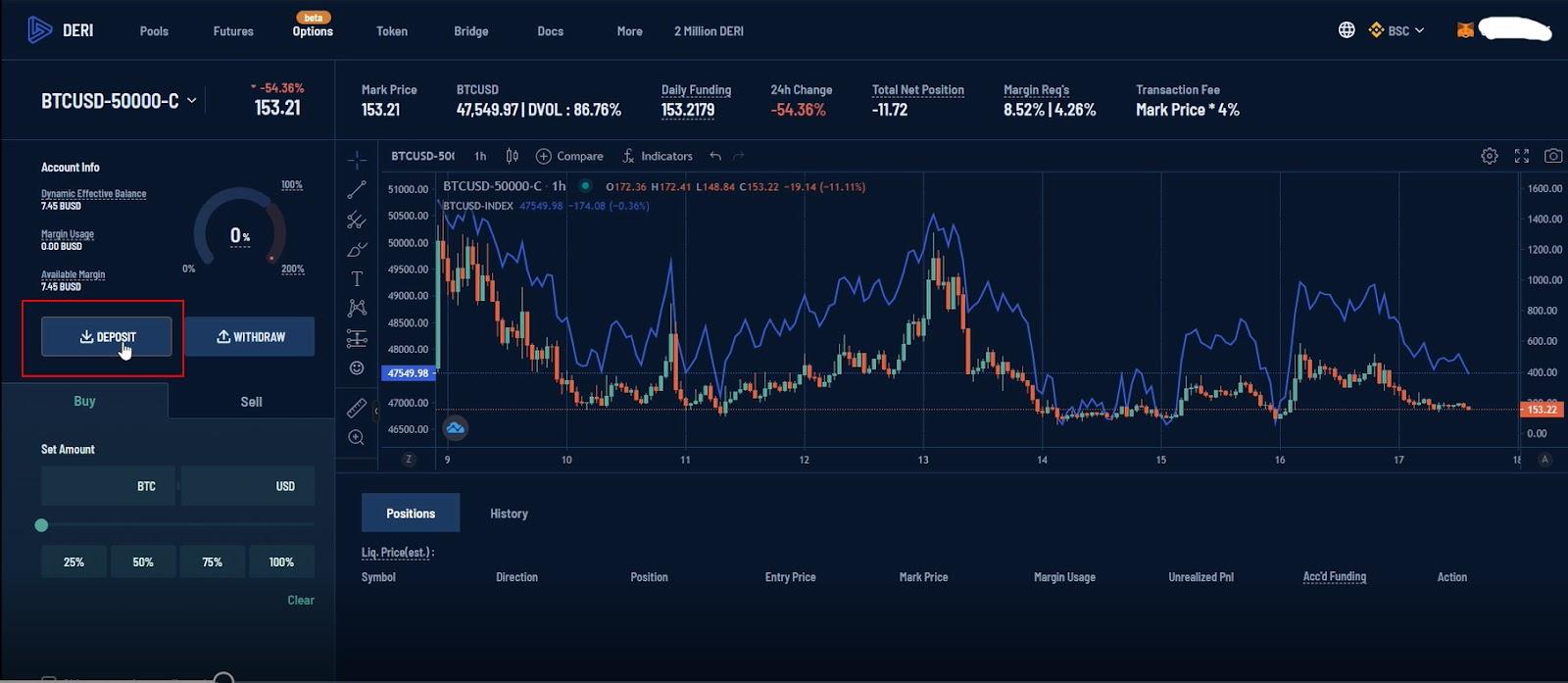The height and width of the screenshot is (683, 1568).
Task: Click the Total Net Position label
Action: 918,89
